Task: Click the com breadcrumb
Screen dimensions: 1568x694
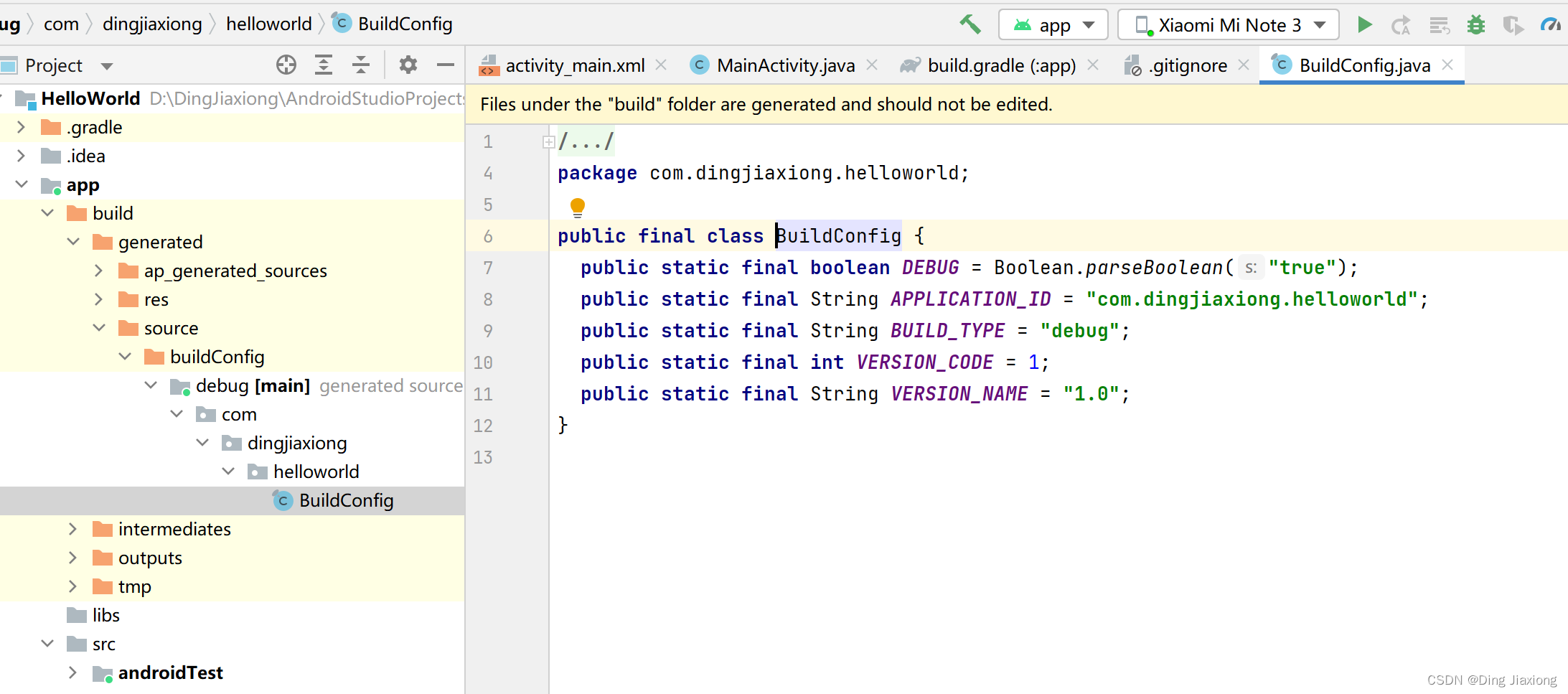Action: pos(61,24)
